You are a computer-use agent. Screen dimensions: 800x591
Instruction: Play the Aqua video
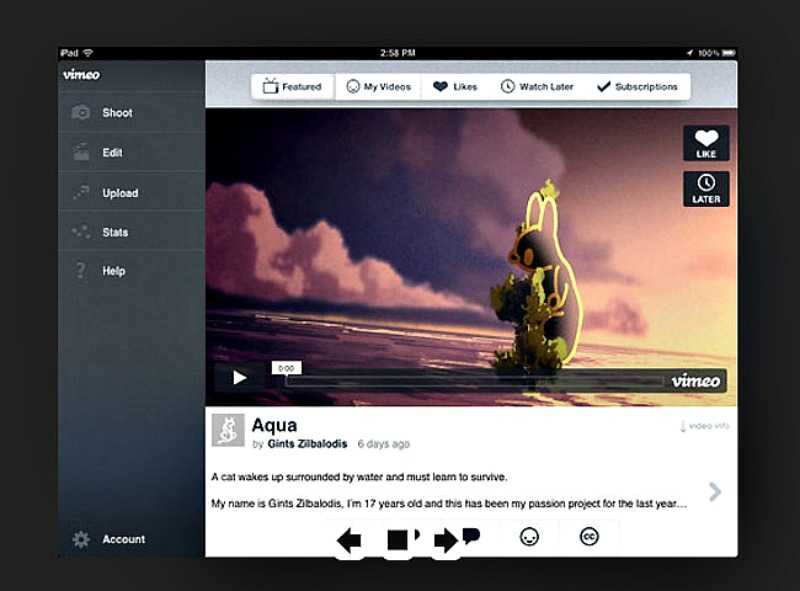[x=240, y=378]
